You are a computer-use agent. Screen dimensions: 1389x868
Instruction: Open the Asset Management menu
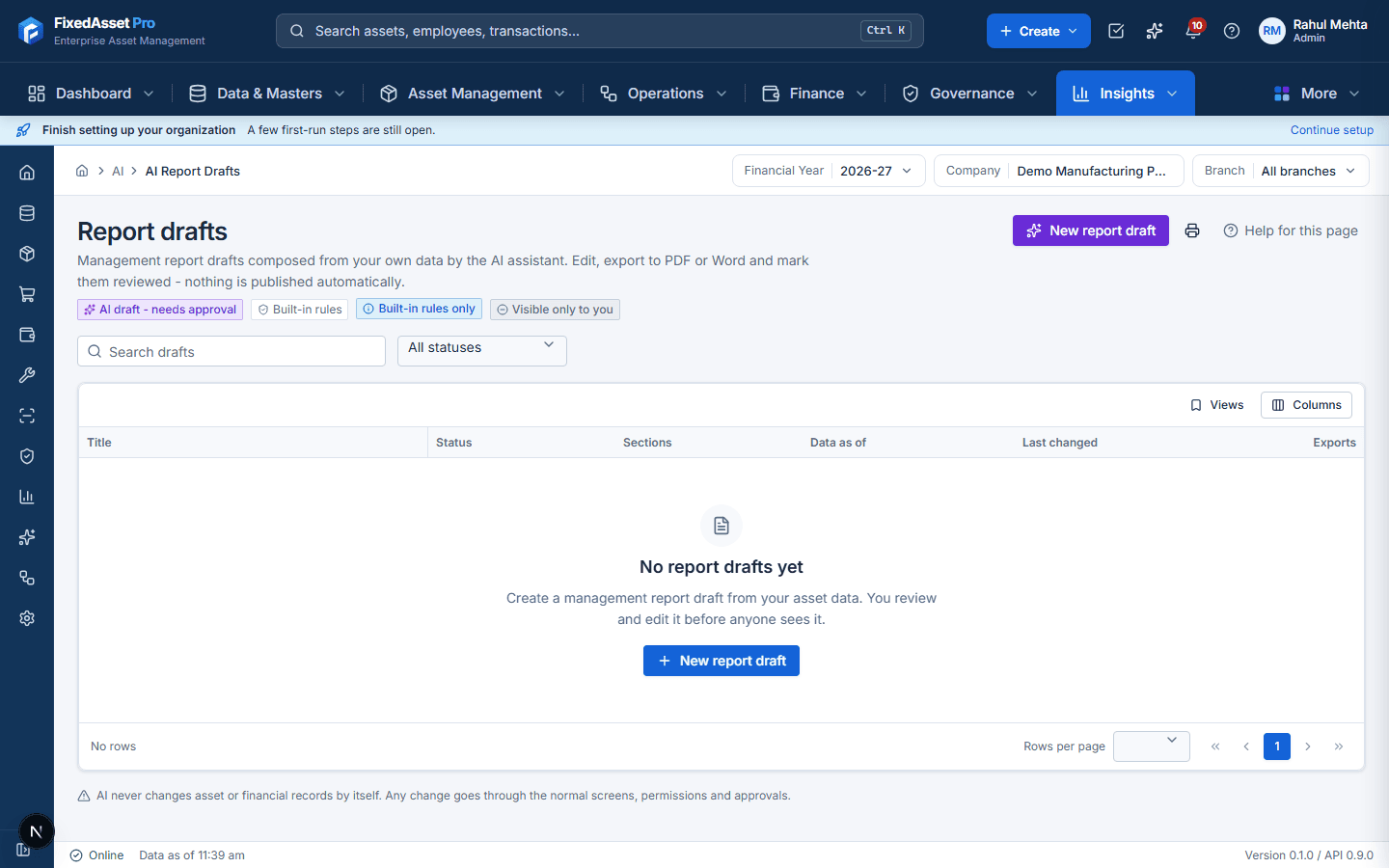473,94
